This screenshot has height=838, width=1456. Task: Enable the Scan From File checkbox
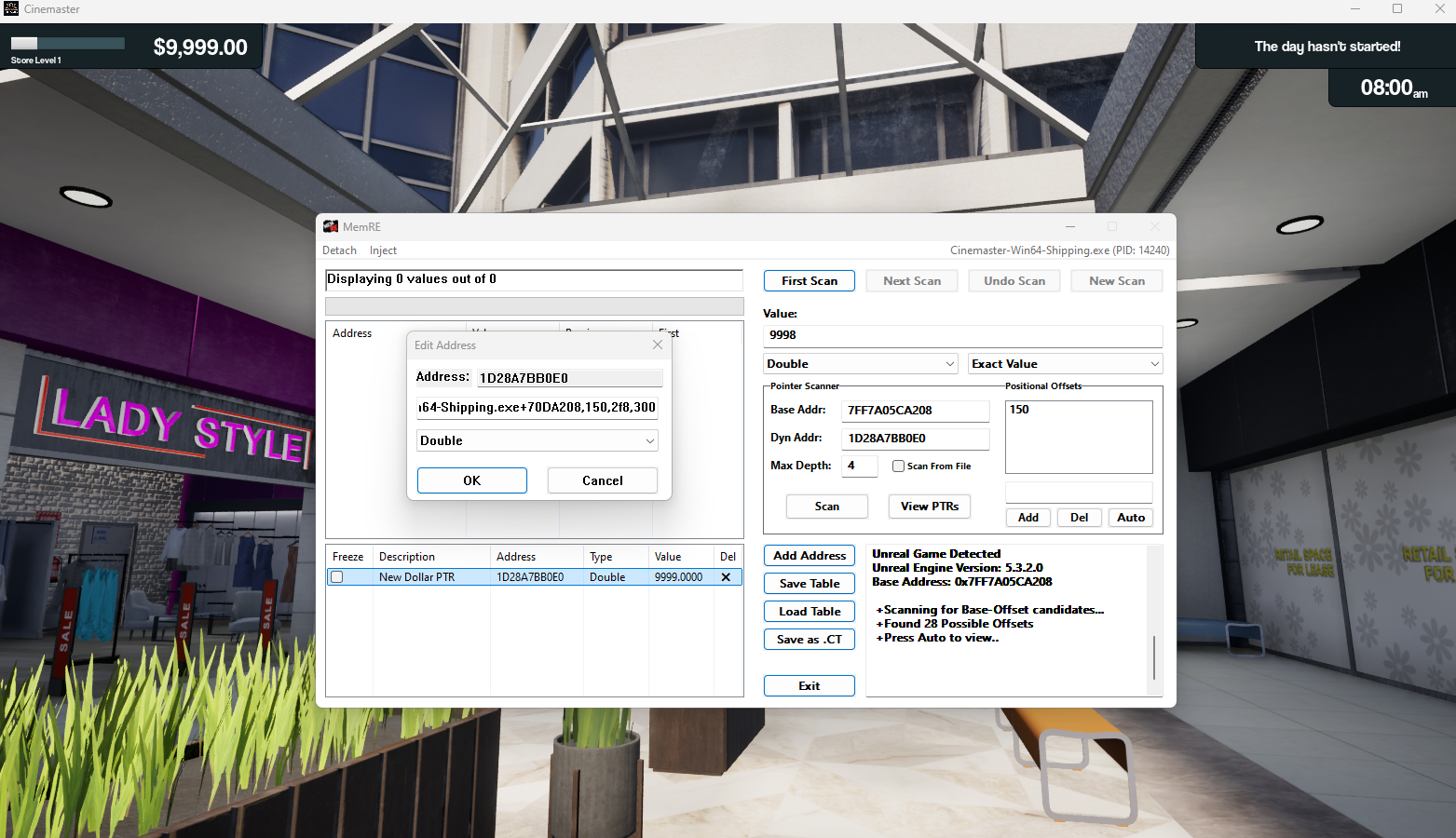click(898, 466)
